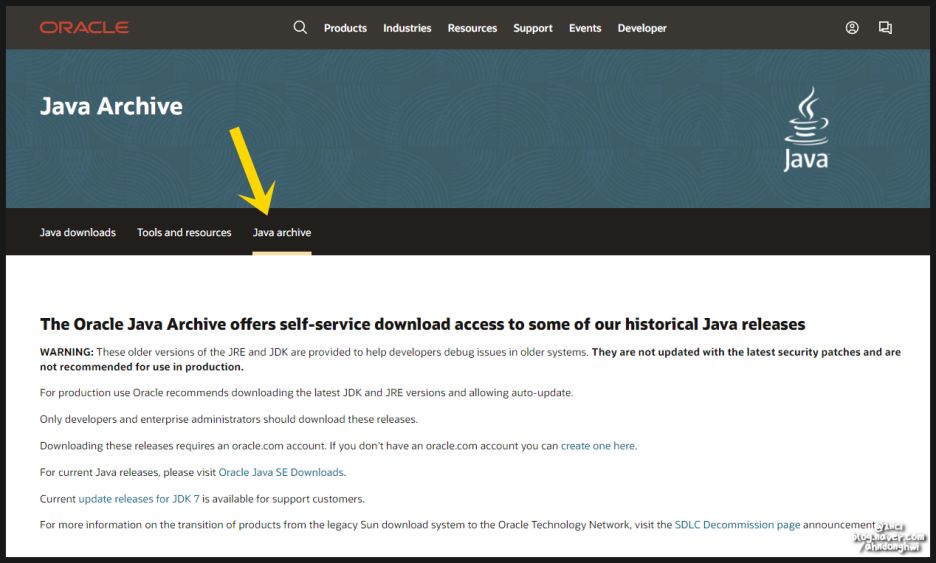The height and width of the screenshot is (563, 936).
Task: Open the Products menu
Action: click(x=345, y=28)
